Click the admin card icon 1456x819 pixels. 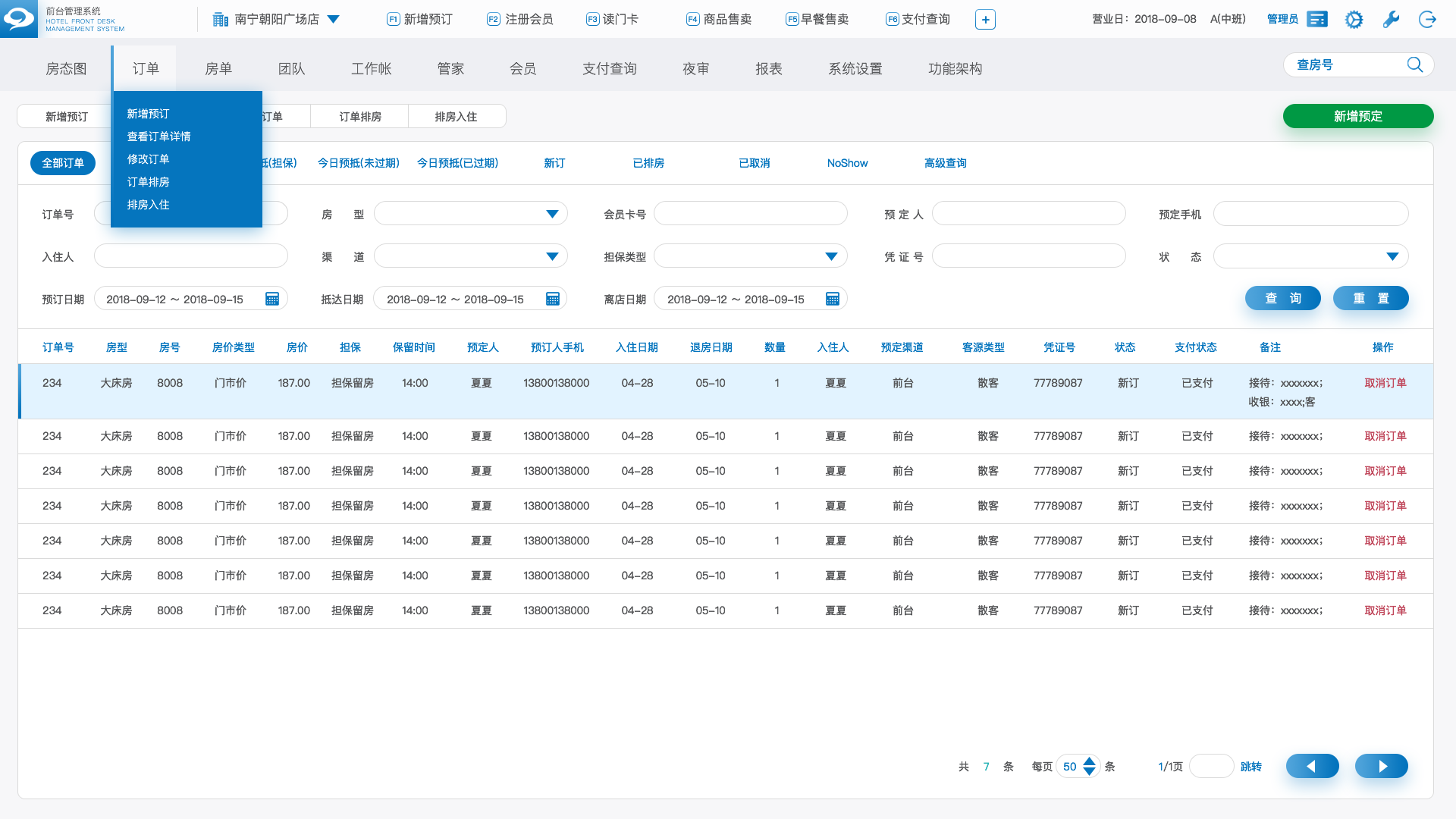[x=1317, y=20]
